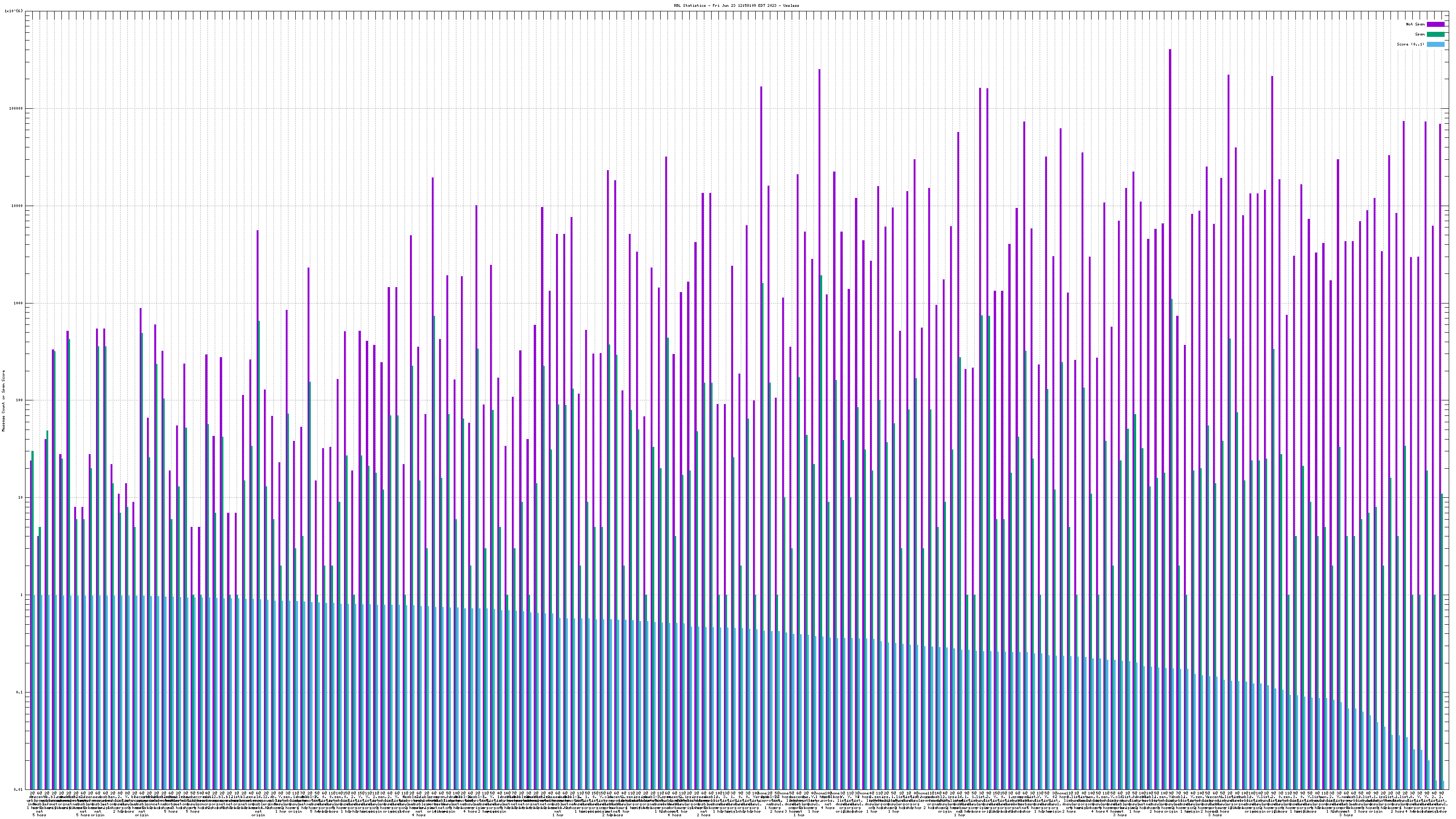Click the 0.01 y-axis tick label
This screenshot has width=1456, height=819.
[19, 789]
